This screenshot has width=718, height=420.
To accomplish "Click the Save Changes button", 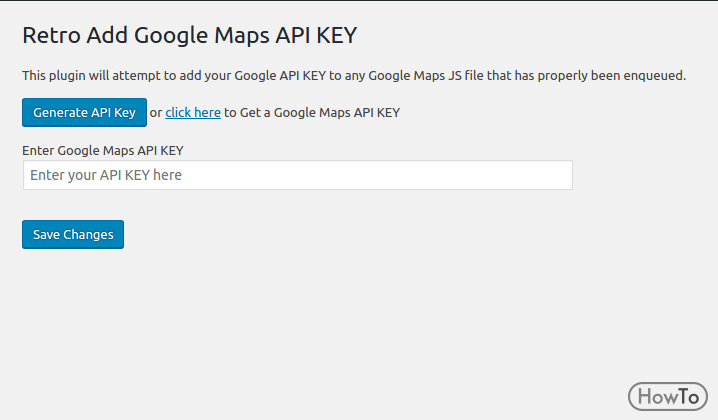I will [x=73, y=235].
